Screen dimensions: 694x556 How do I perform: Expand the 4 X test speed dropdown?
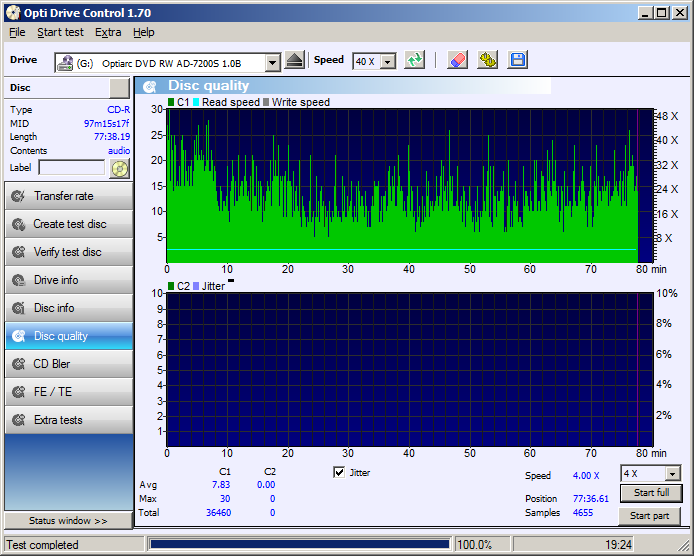(x=672, y=474)
